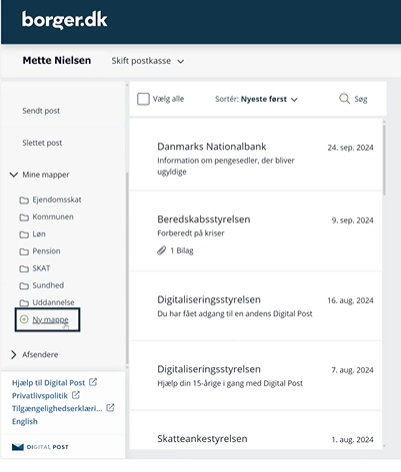Click the message list scrollbar
The image size is (401, 472).
pyautogui.click(x=384, y=160)
